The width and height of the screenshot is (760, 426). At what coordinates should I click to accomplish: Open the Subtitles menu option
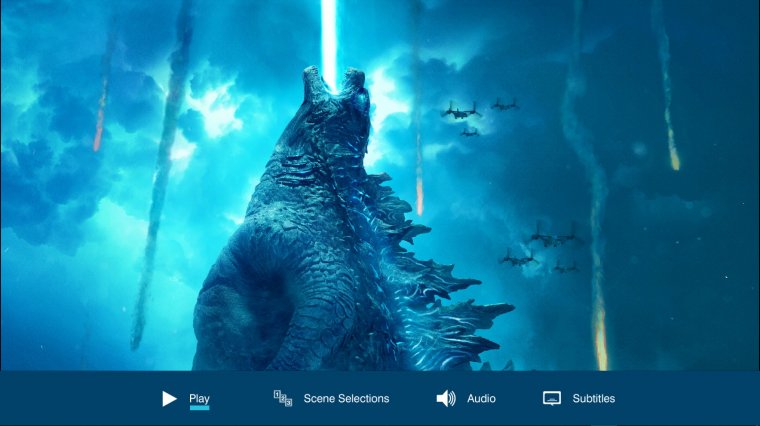[x=594, y=398]
